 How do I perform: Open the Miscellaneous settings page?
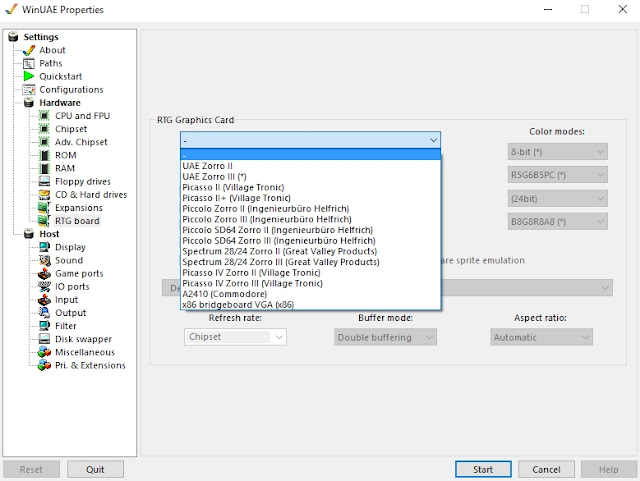tap(85, 352)
